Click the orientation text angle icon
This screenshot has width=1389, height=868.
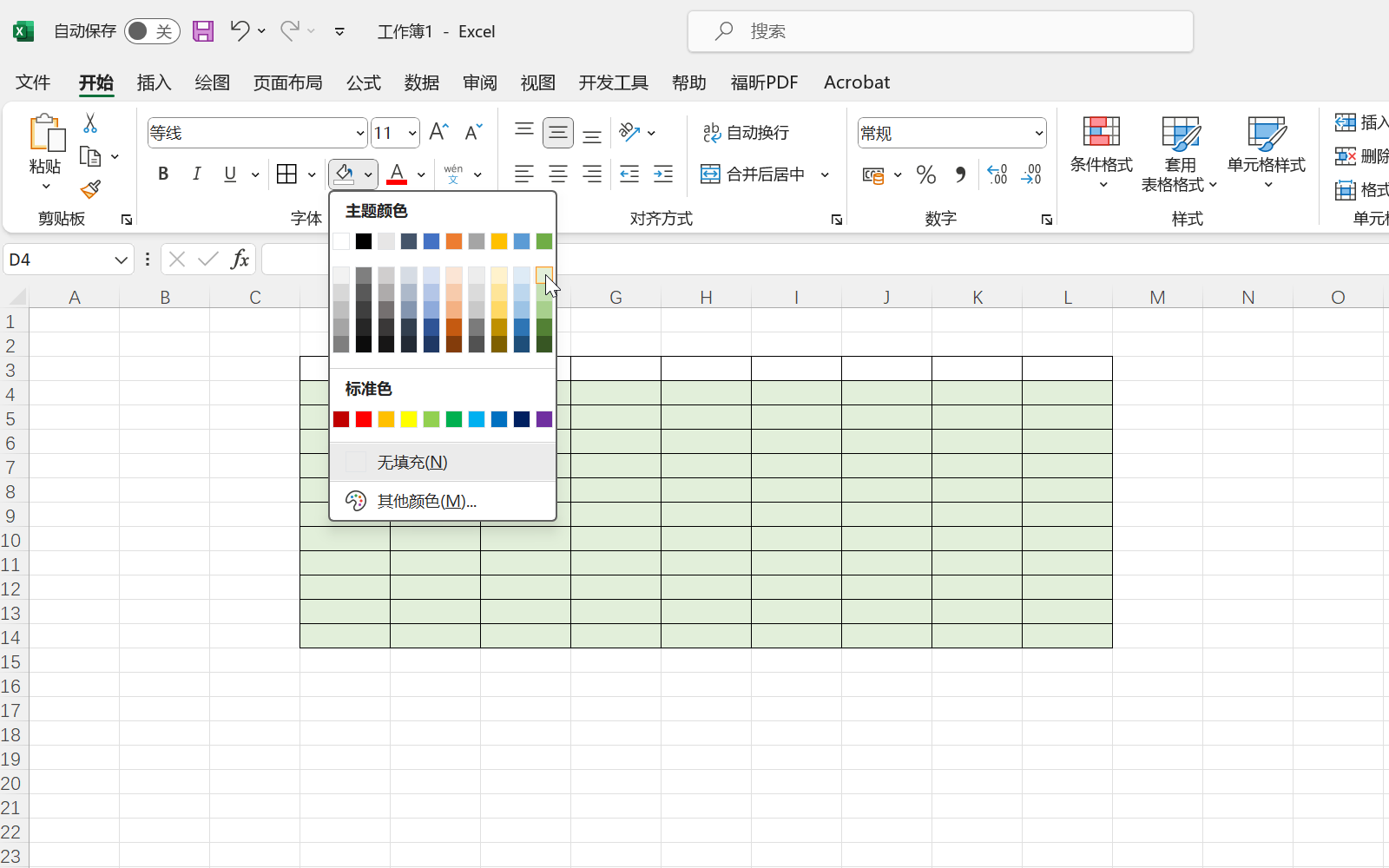point(629,132)
